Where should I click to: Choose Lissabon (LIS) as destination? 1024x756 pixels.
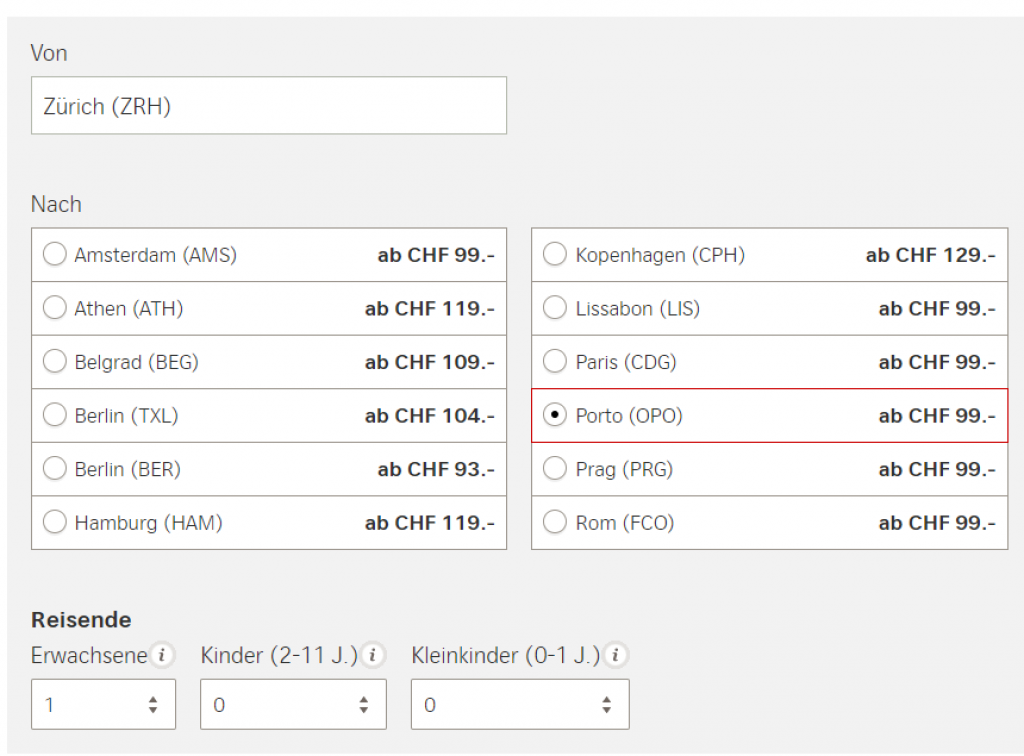(555, 309)
